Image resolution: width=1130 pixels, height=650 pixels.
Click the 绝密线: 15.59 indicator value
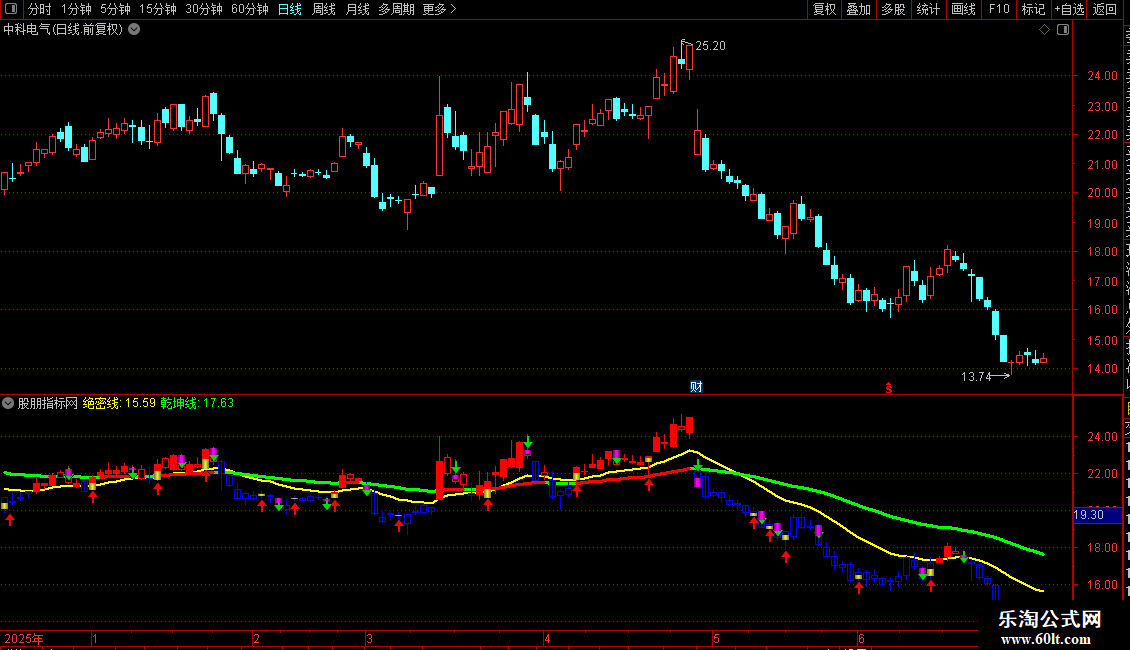(x=119, y=404)
